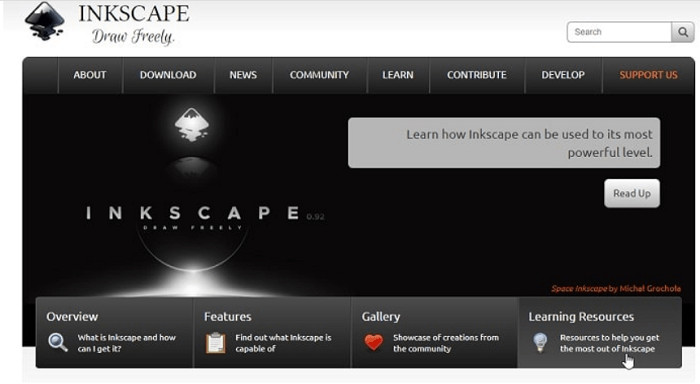
Task: Click the SUPPORT US link
Action: pyautogui.click(x=648, y=75)
